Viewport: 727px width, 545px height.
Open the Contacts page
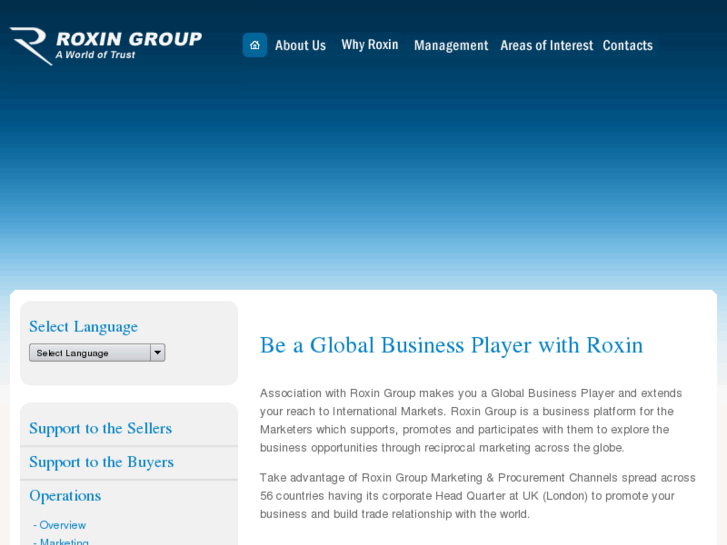click(628, 45)
